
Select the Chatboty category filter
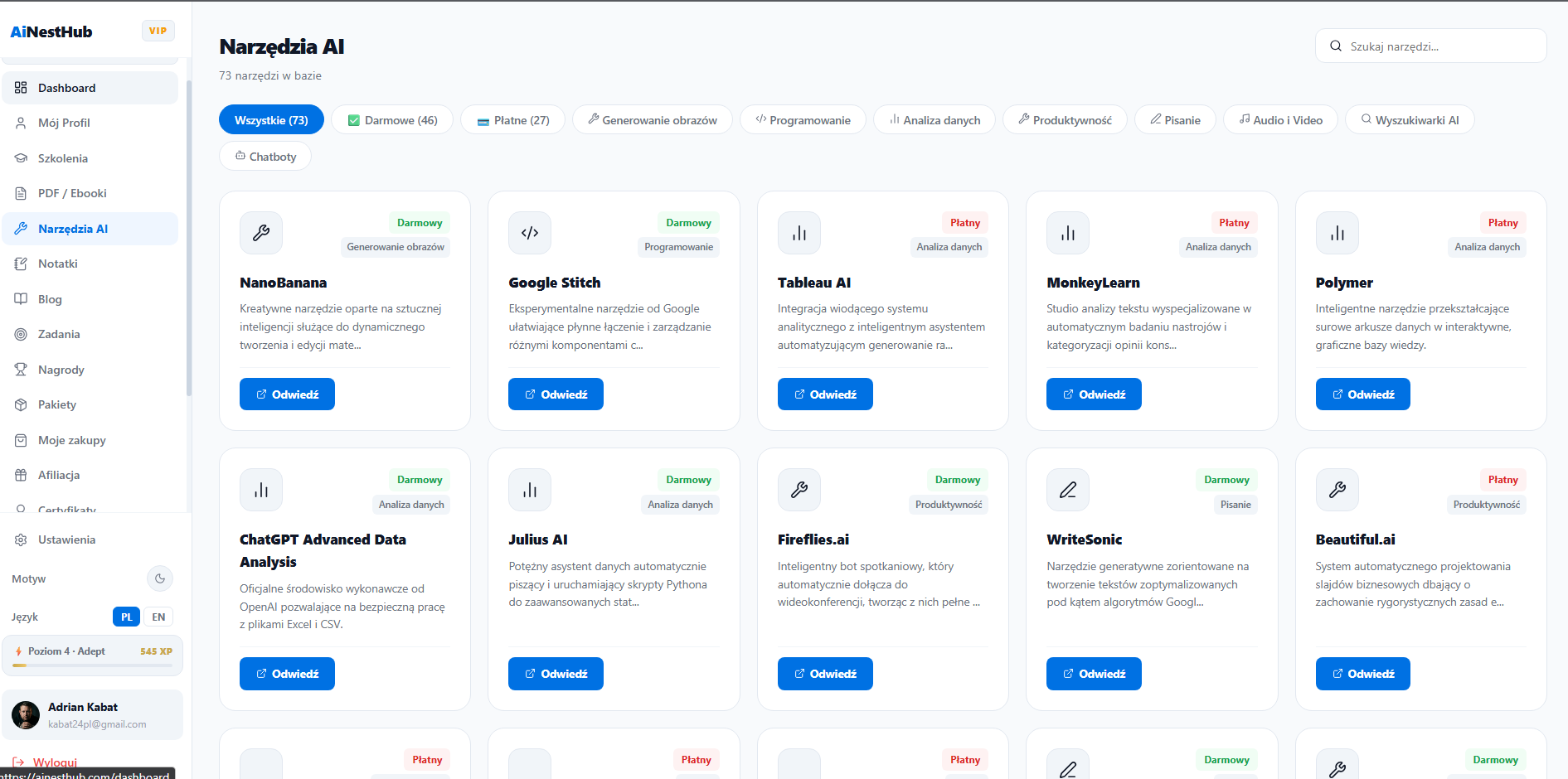(x=265, y=157)
